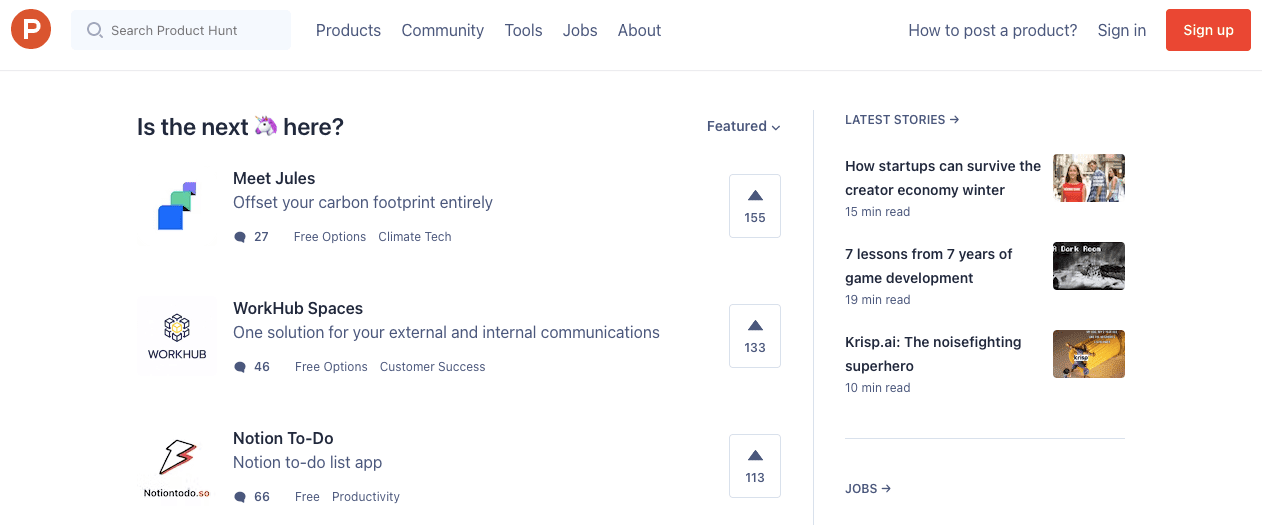Click the Sign up button
The image size is (1262, 525).
pyautogui.click(x=1208, y=30)
